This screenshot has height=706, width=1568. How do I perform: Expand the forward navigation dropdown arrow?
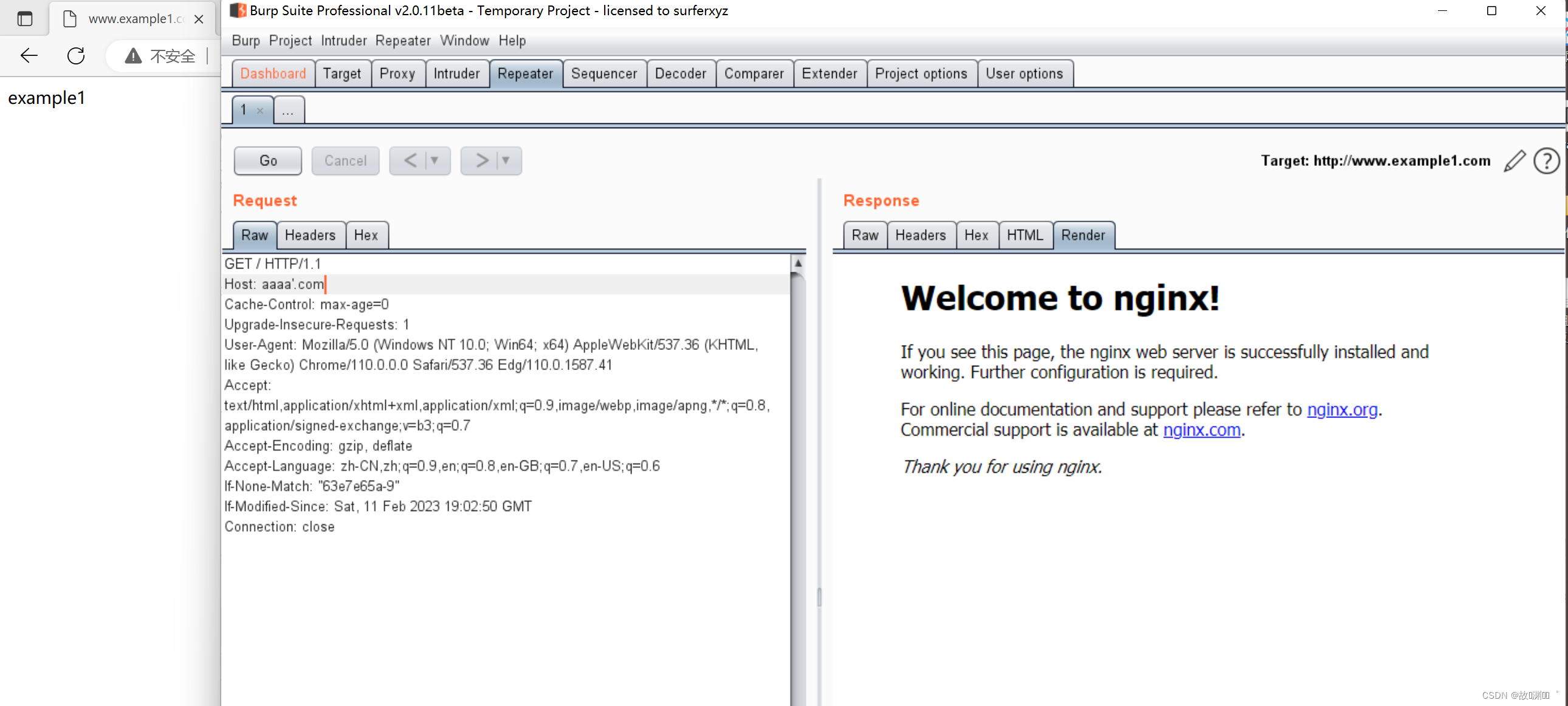coord(505,160)
